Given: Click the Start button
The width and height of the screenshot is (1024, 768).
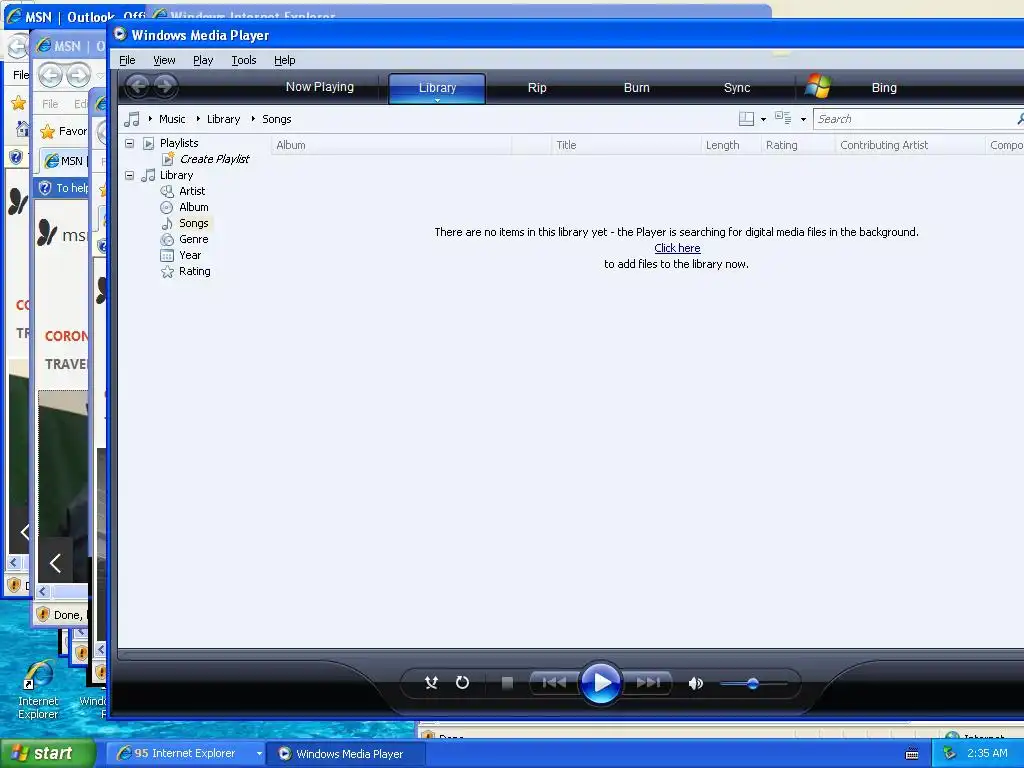Looking at the screenshot, I should click(47, 753).
